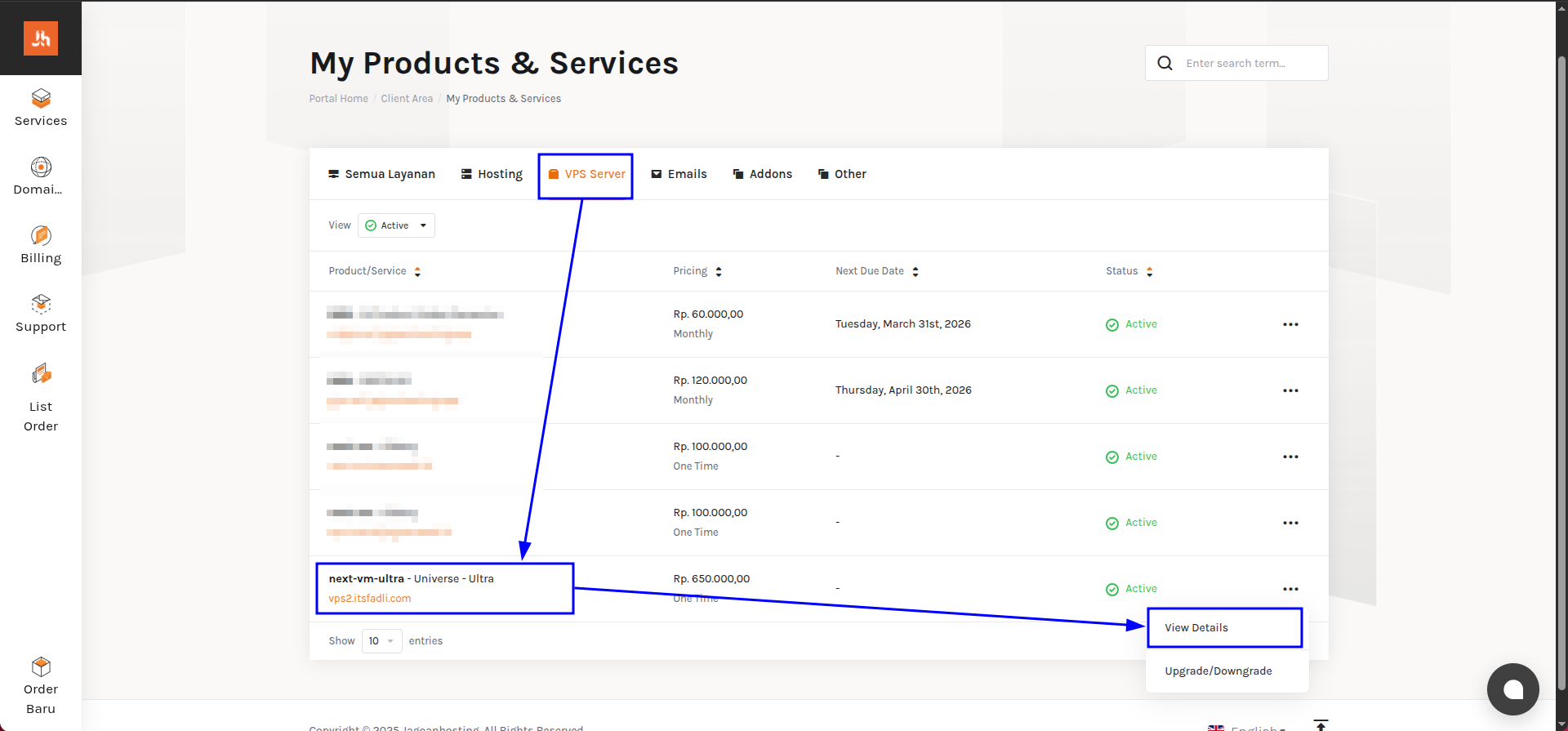
Task: Switch to the VPS Server tab
Action: pos(586,174)
